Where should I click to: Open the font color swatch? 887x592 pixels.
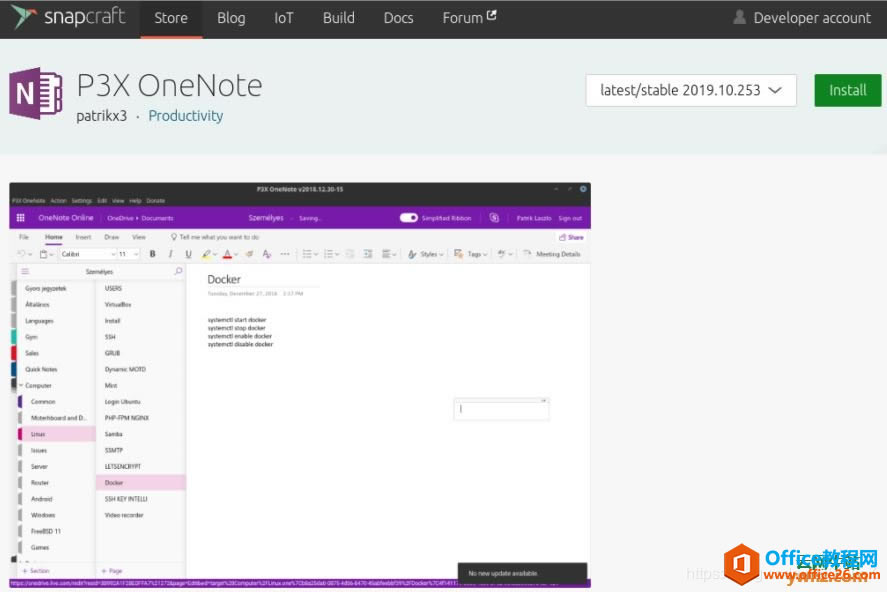(x=228, y=253)
